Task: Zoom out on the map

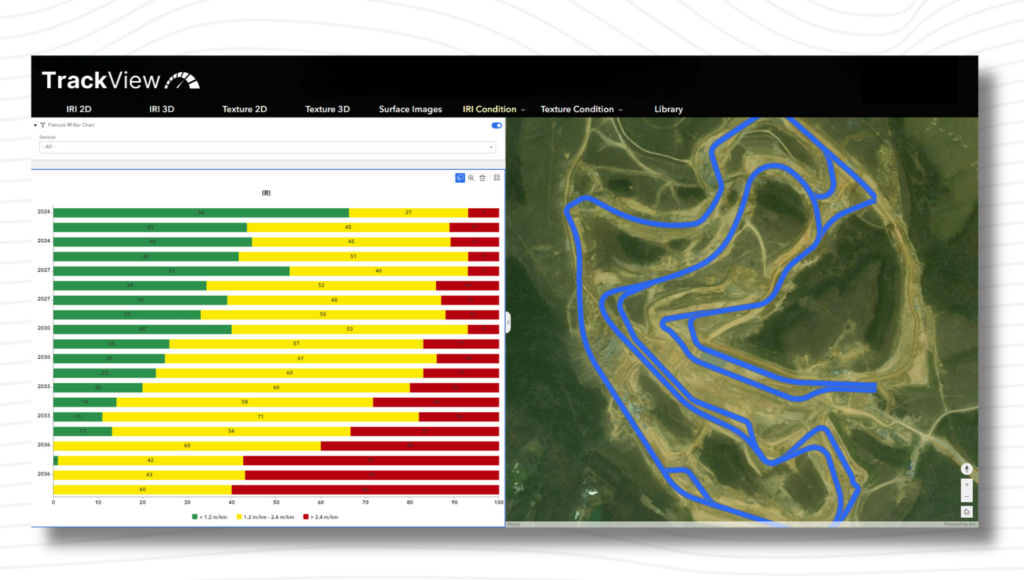Action: point(967,496)
